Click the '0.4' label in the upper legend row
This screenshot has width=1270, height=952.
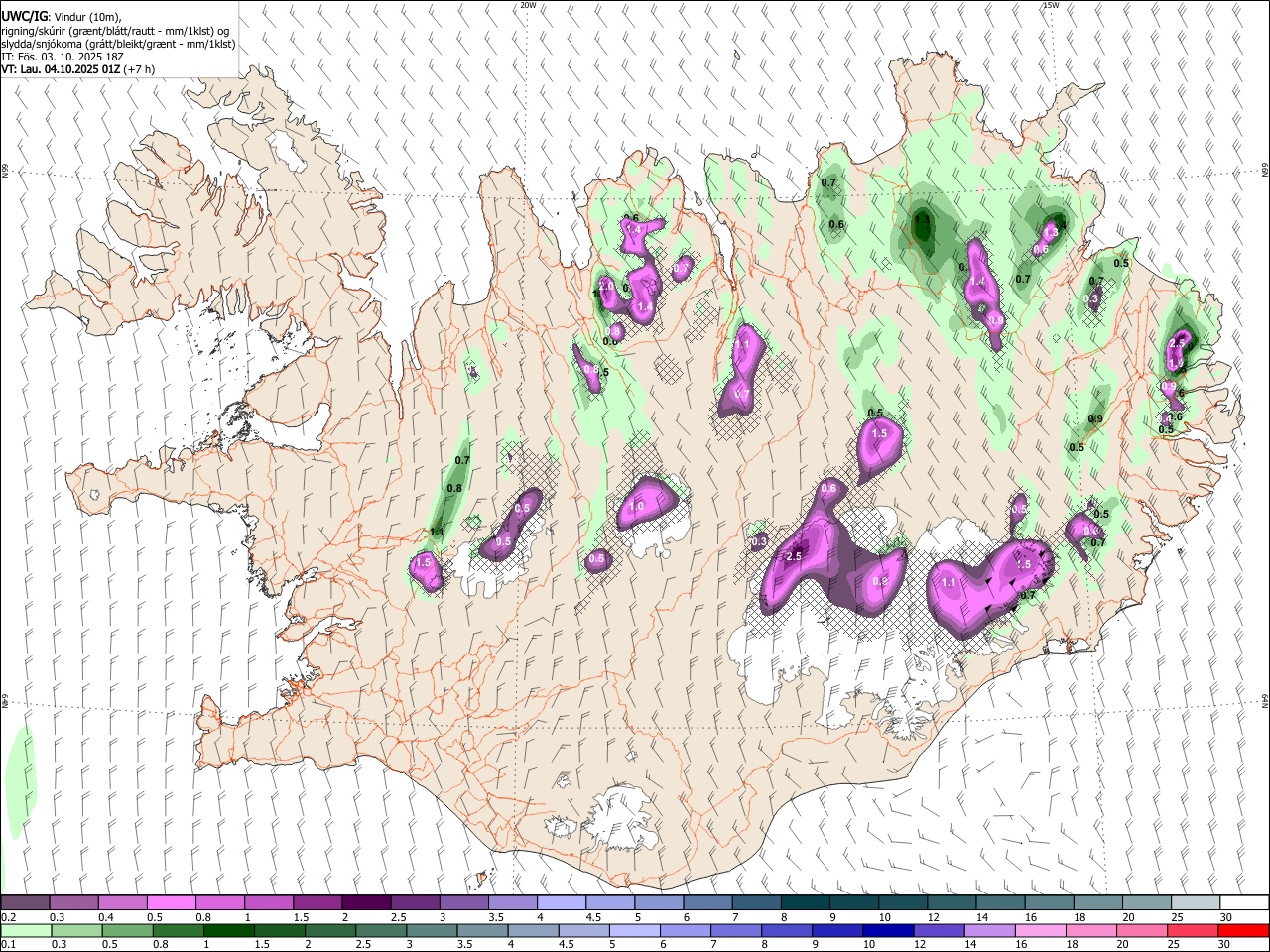click(x=105, y=917)
